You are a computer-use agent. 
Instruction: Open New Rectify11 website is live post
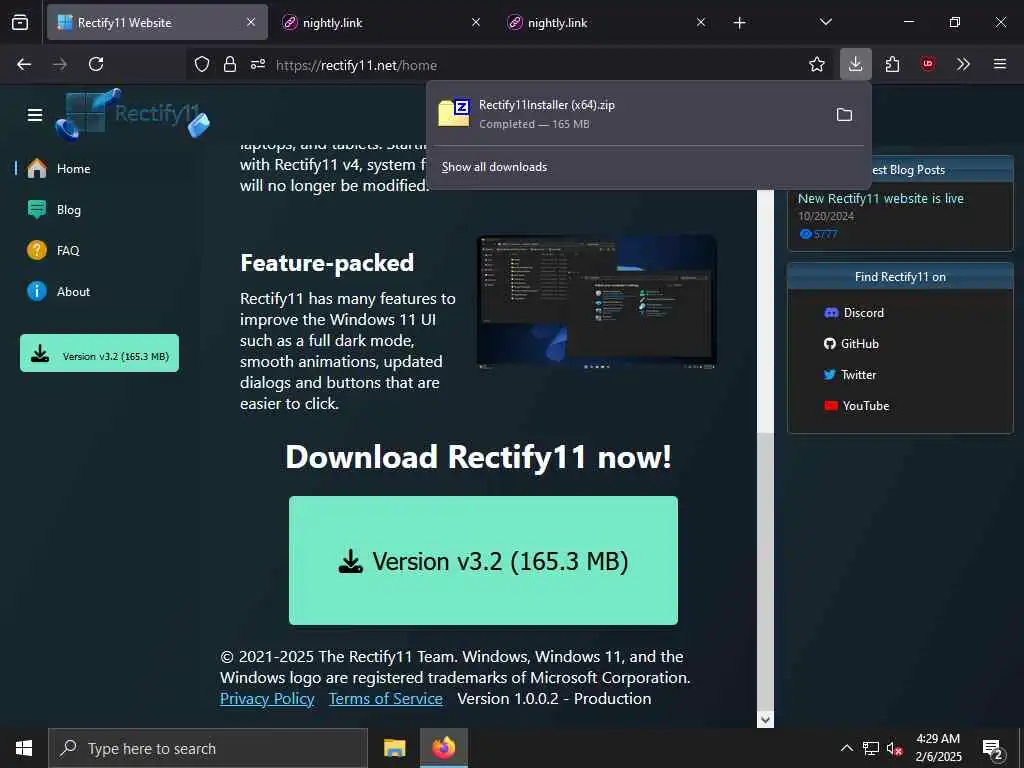[x=880, y=199]
